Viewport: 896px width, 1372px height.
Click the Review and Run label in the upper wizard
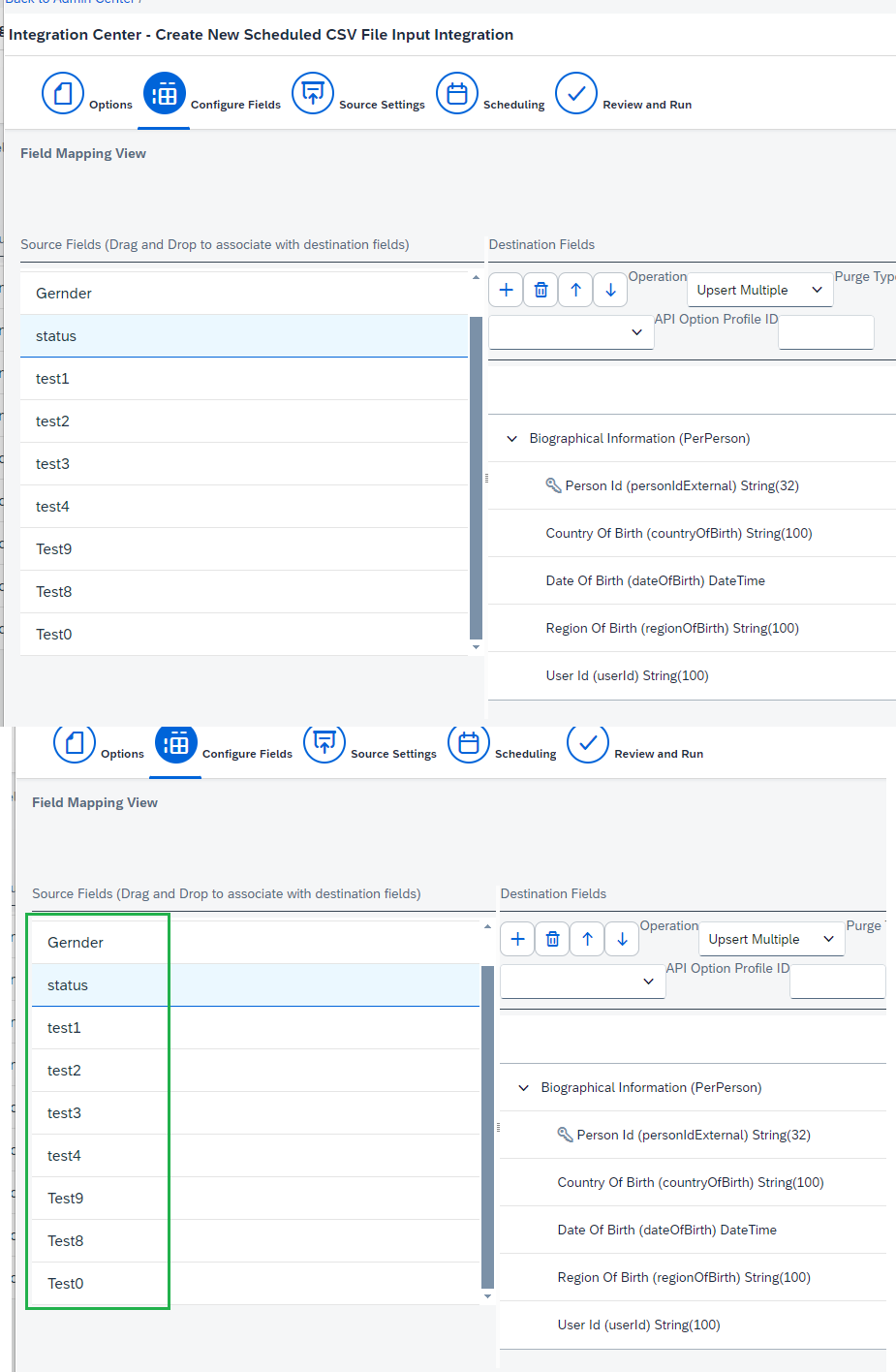647,105
